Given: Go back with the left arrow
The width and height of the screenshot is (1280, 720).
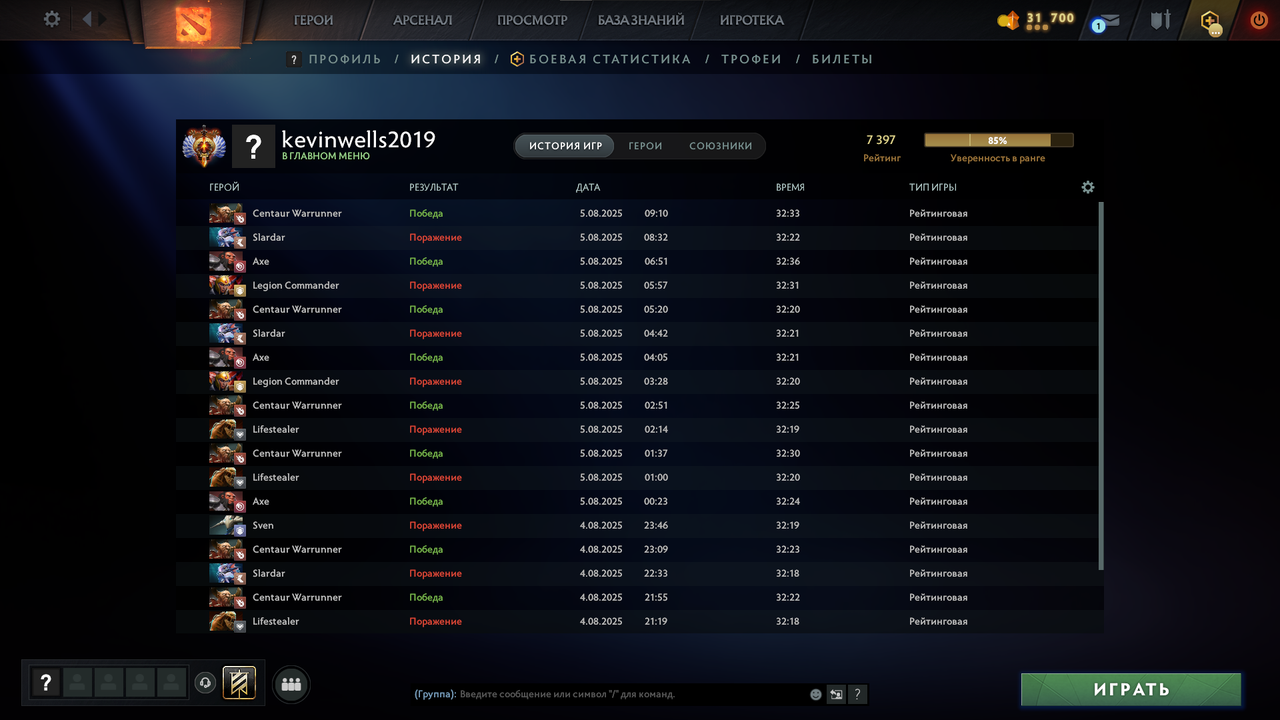Looking at the screenshot, I should 86,19.
